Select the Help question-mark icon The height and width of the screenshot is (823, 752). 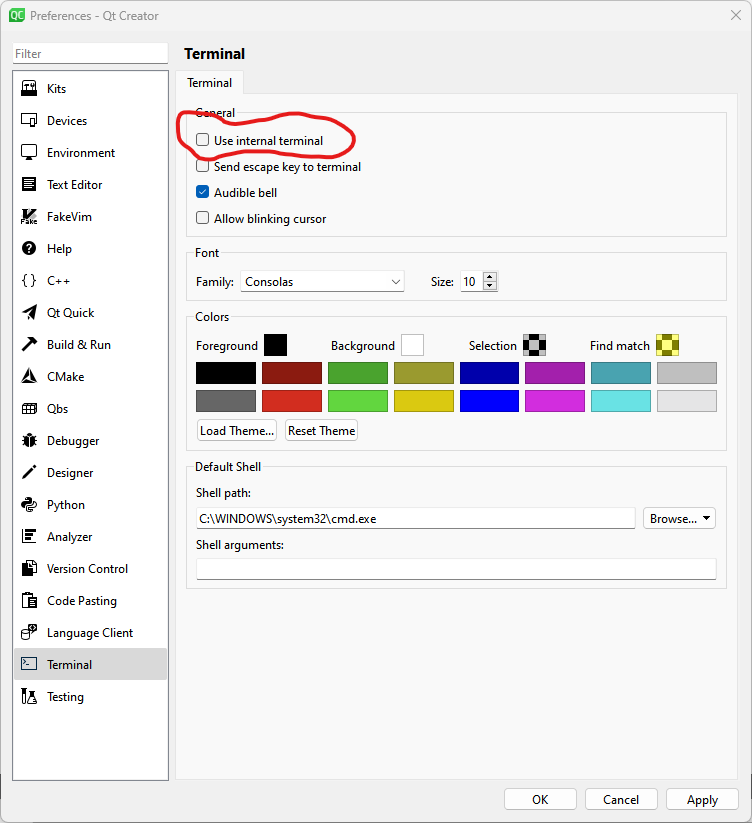click(29, 248)
